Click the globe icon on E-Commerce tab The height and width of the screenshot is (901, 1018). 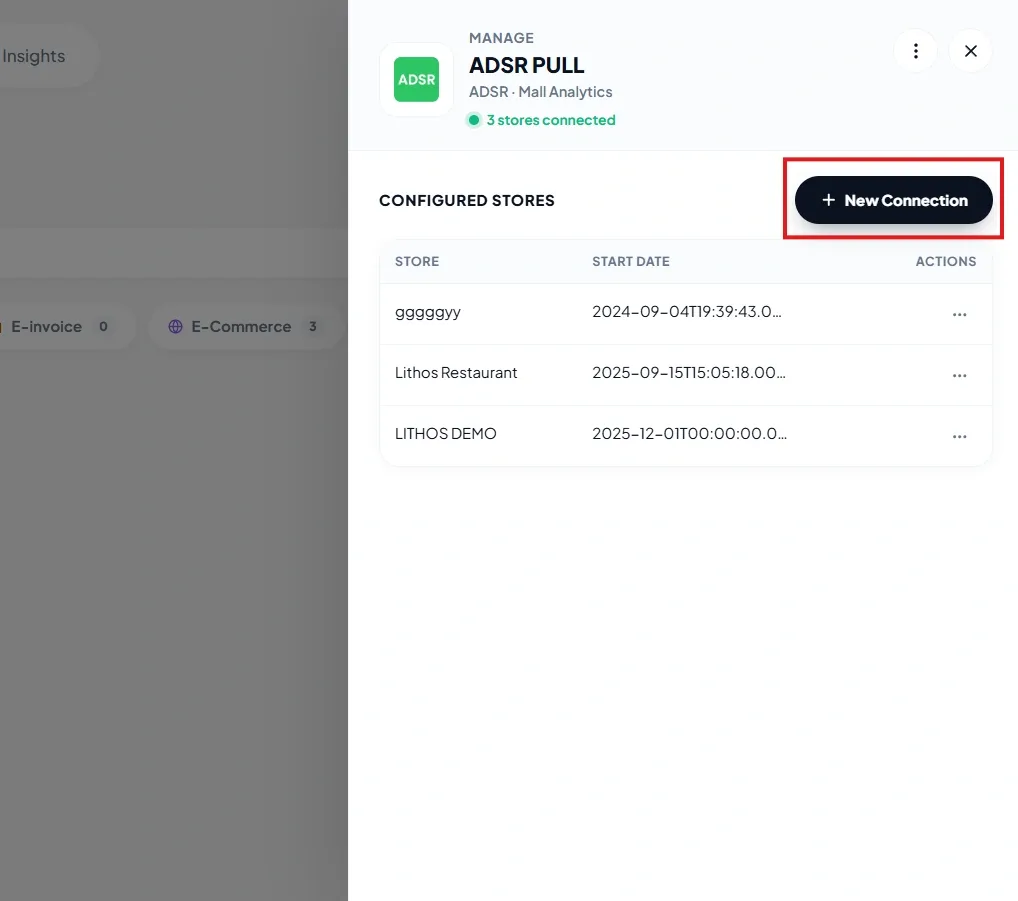point(175,327)
